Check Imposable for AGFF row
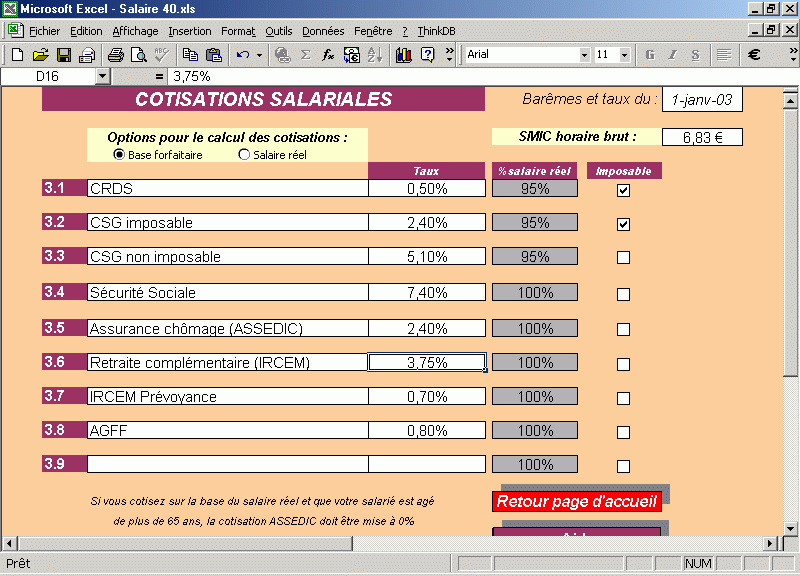This screenshot has height=576, width=800. (x=623, y=433)
